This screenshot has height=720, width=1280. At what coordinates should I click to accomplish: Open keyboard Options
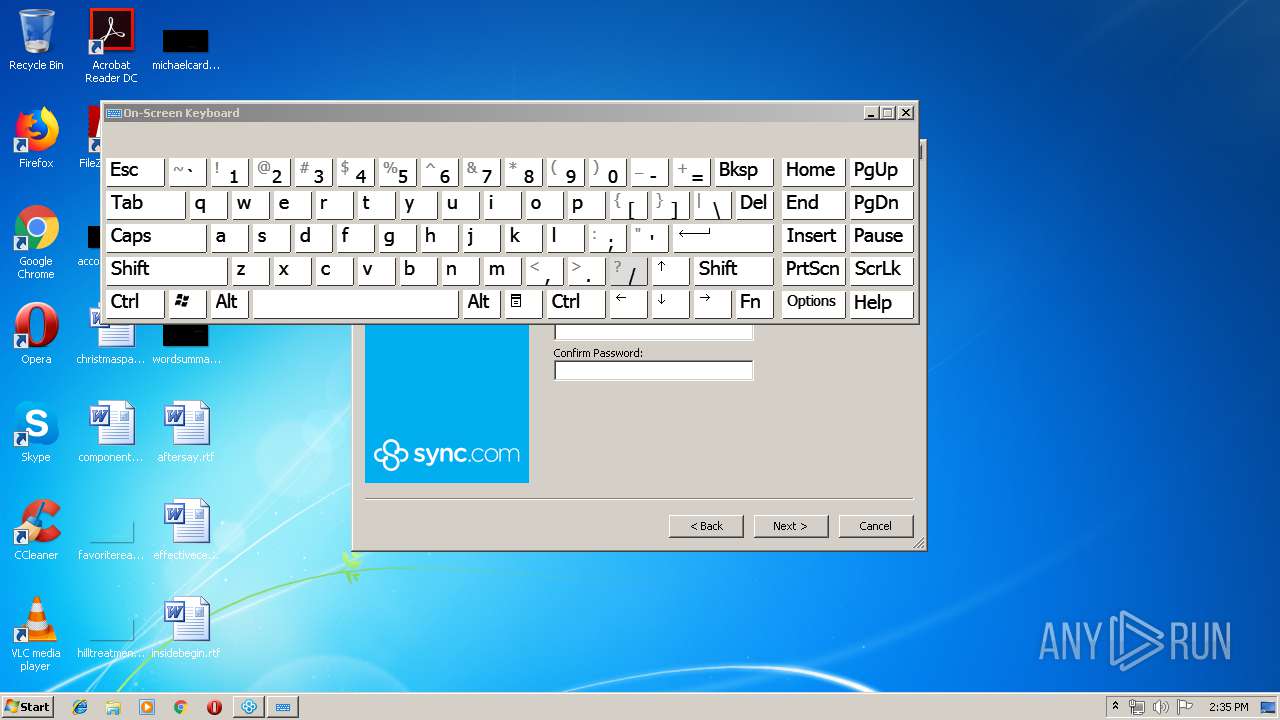pos(812,302)
